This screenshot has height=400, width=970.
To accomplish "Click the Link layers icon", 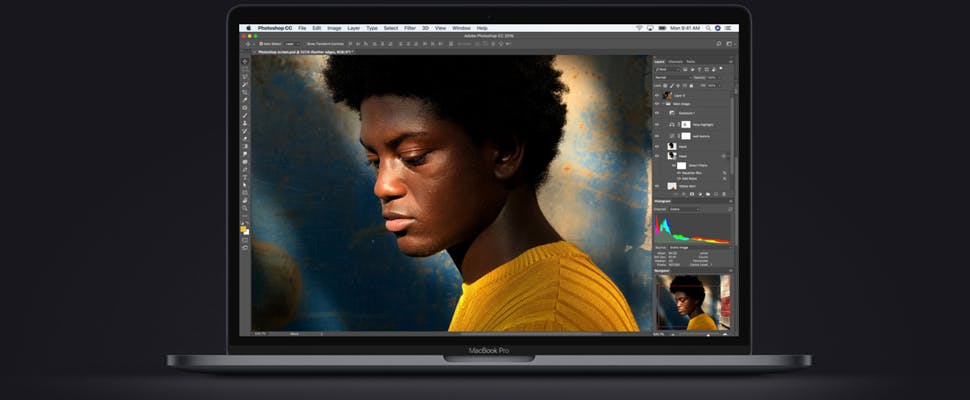I will [675, 194].
